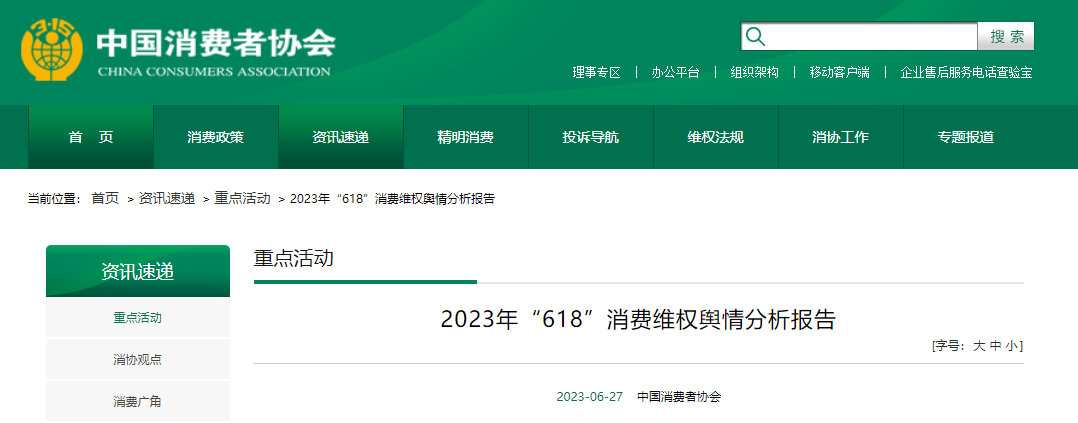
Task: Click 首页 in the breadcrumb trail
Action: click(x=105, y=199)
